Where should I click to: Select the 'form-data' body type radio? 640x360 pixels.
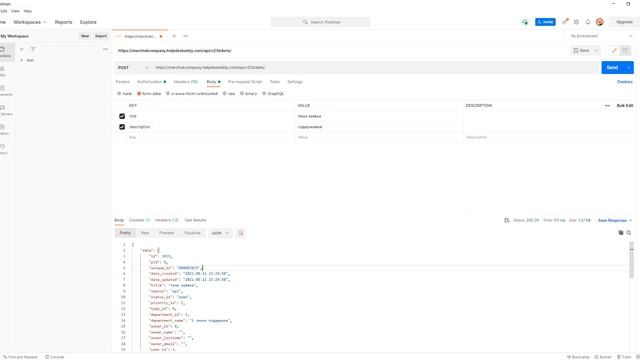pos(139,94)
